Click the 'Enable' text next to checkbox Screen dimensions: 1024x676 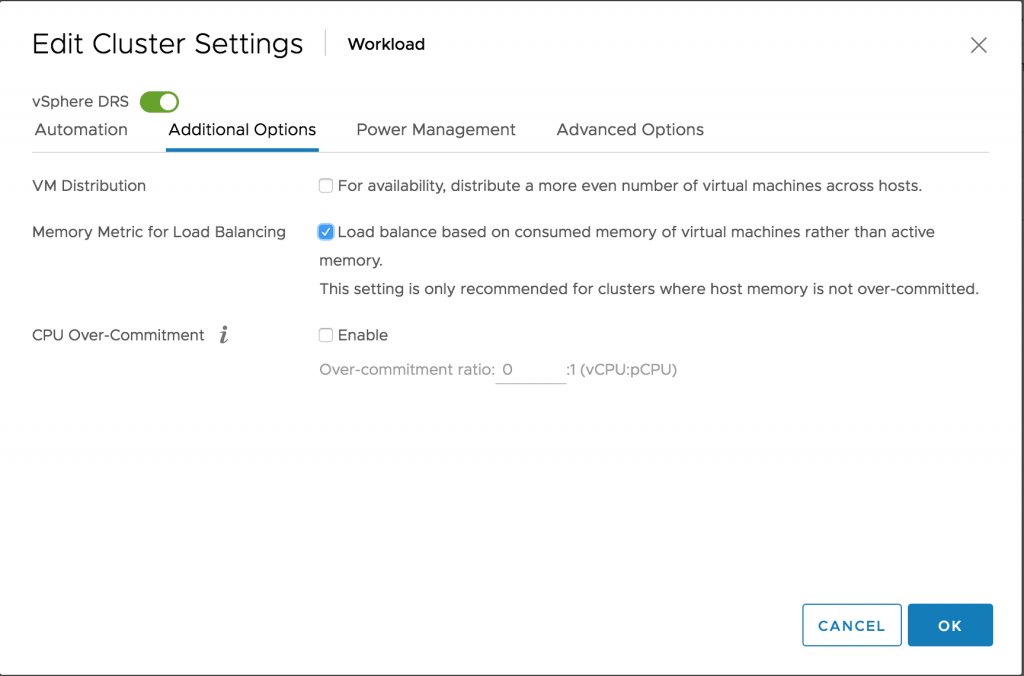[x=363, y=336]
